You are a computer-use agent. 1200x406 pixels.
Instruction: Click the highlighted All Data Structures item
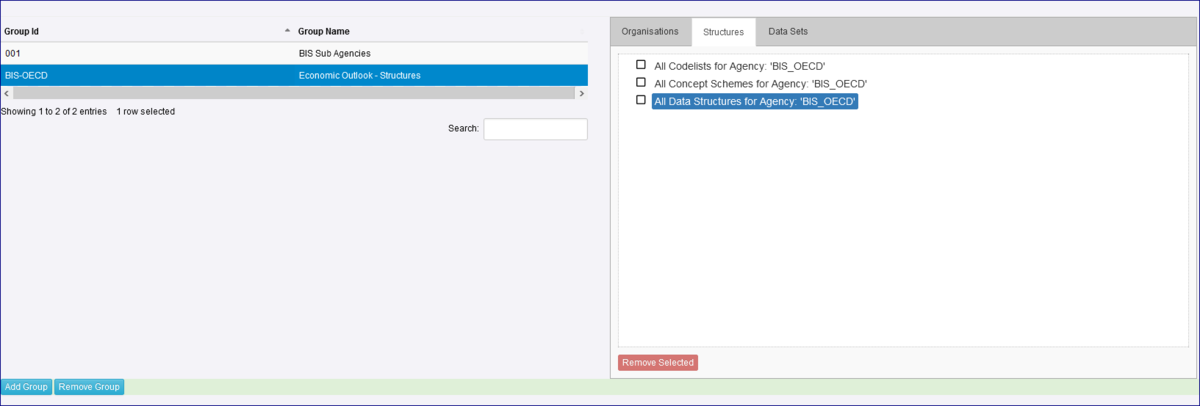(755, 101)
